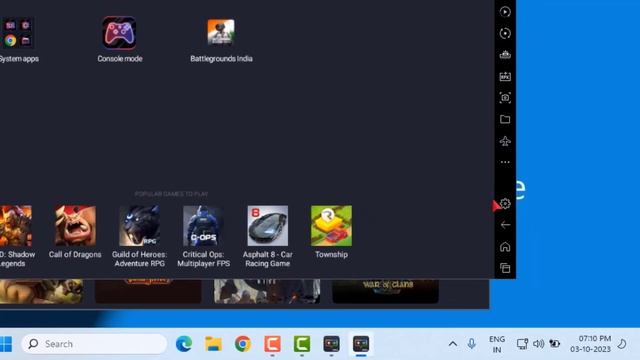Open the battery status tray icon
Image resolution: width=640 pixels, height=360 pixels.
[555, 344]
